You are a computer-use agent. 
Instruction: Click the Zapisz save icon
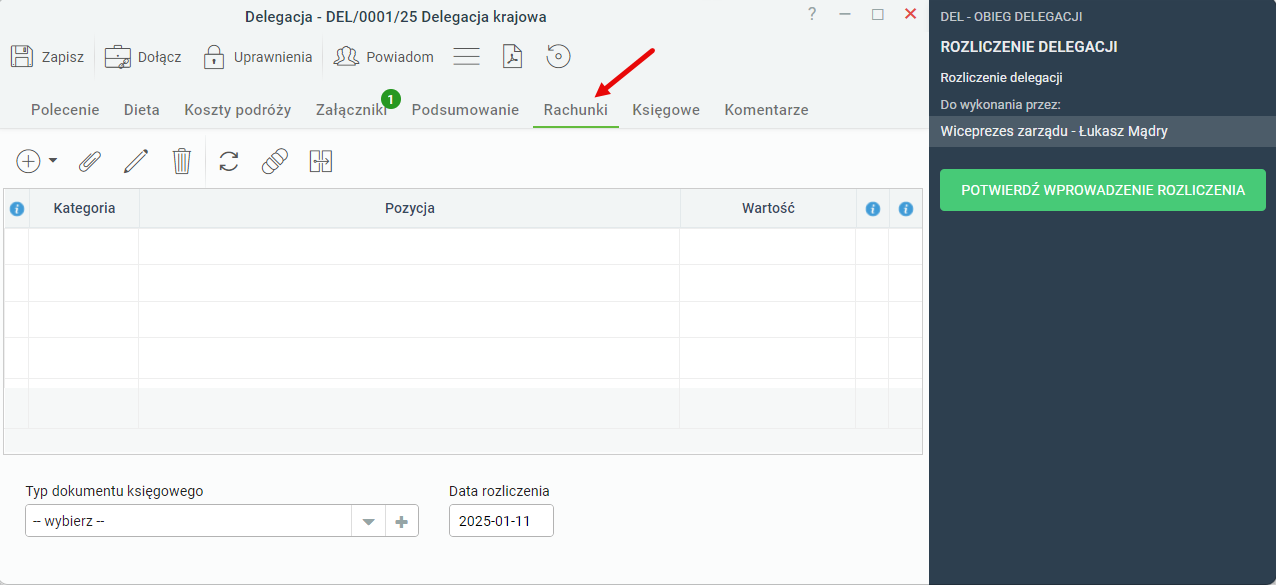(x=22, y=56)
